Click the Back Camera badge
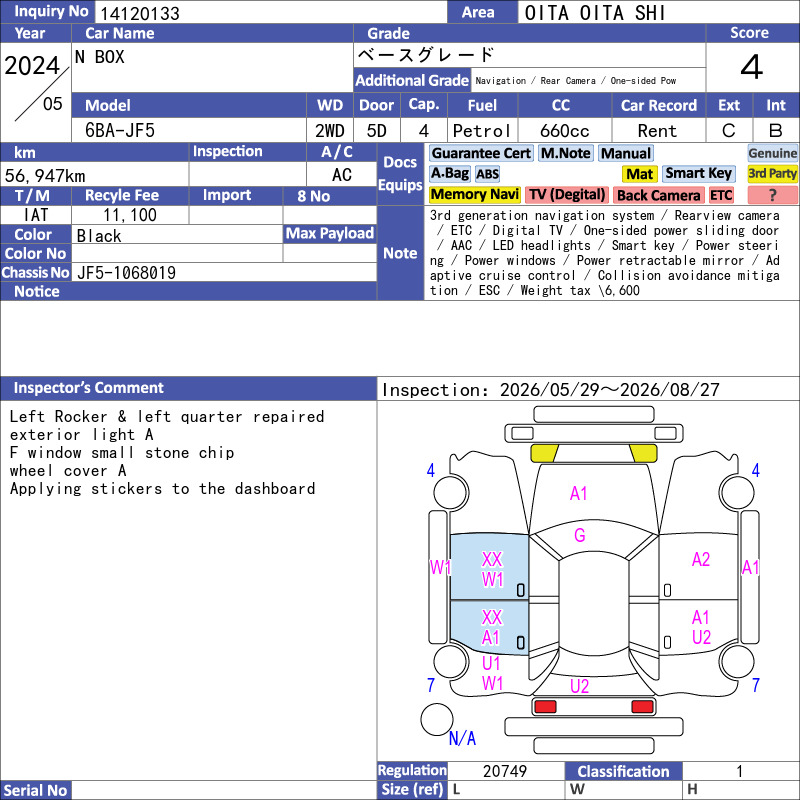Viewport: 800px width, 800px height. coord(658,195)
